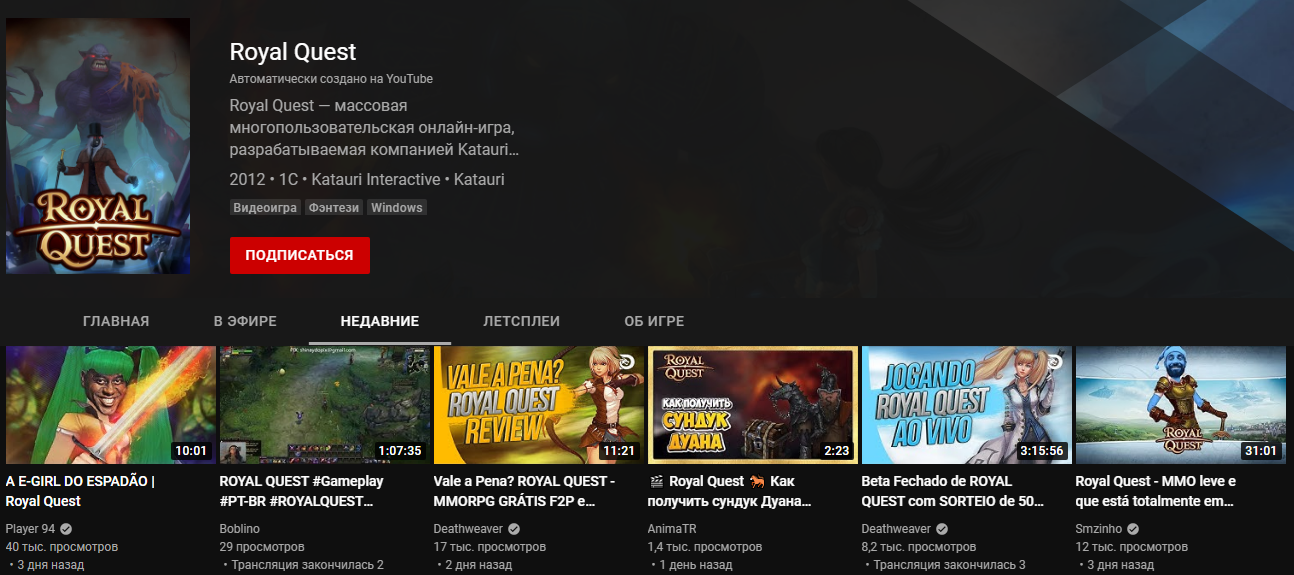Open the сундук Дуана video thumbnail
The image size is (1294, 575).
coord(753,405)
